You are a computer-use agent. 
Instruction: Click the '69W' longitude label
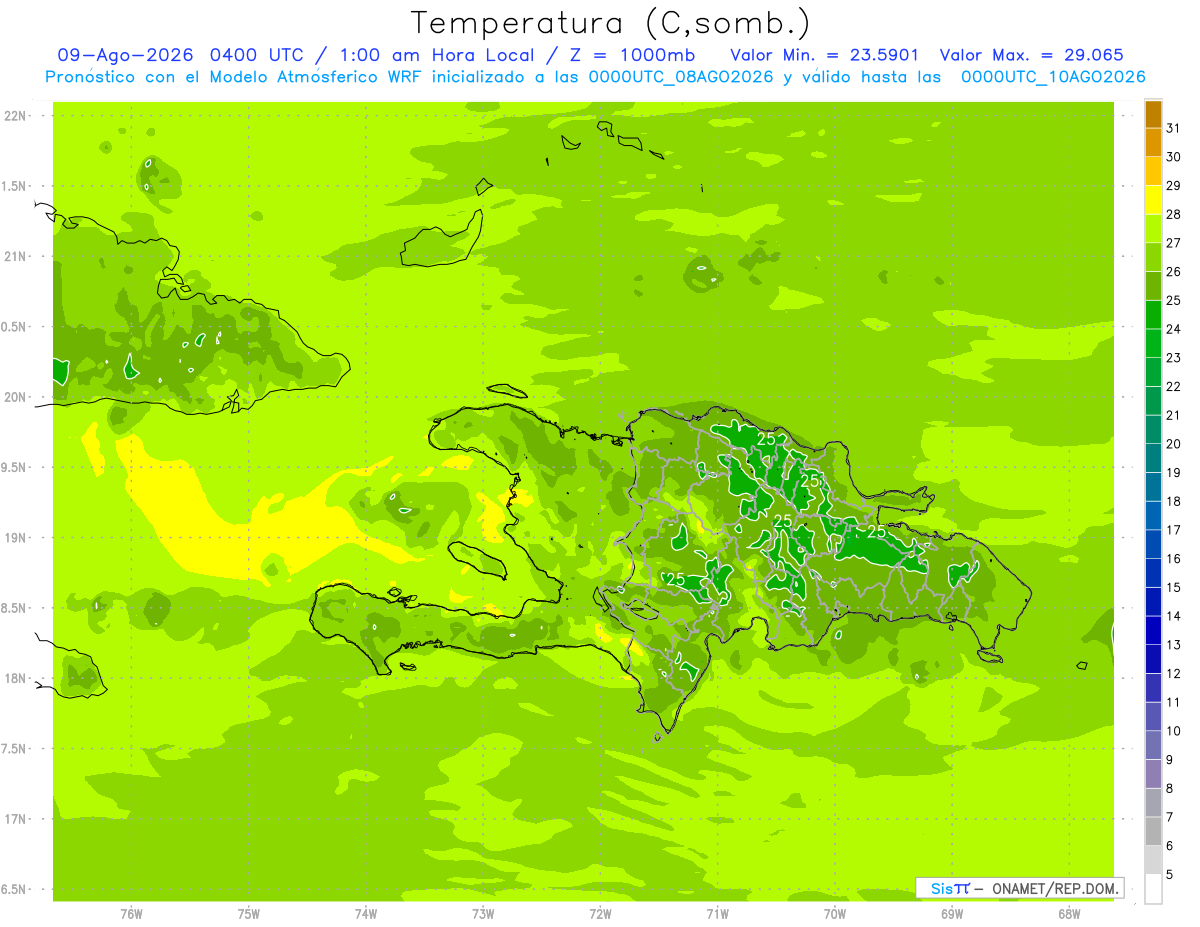pos(952,913)
